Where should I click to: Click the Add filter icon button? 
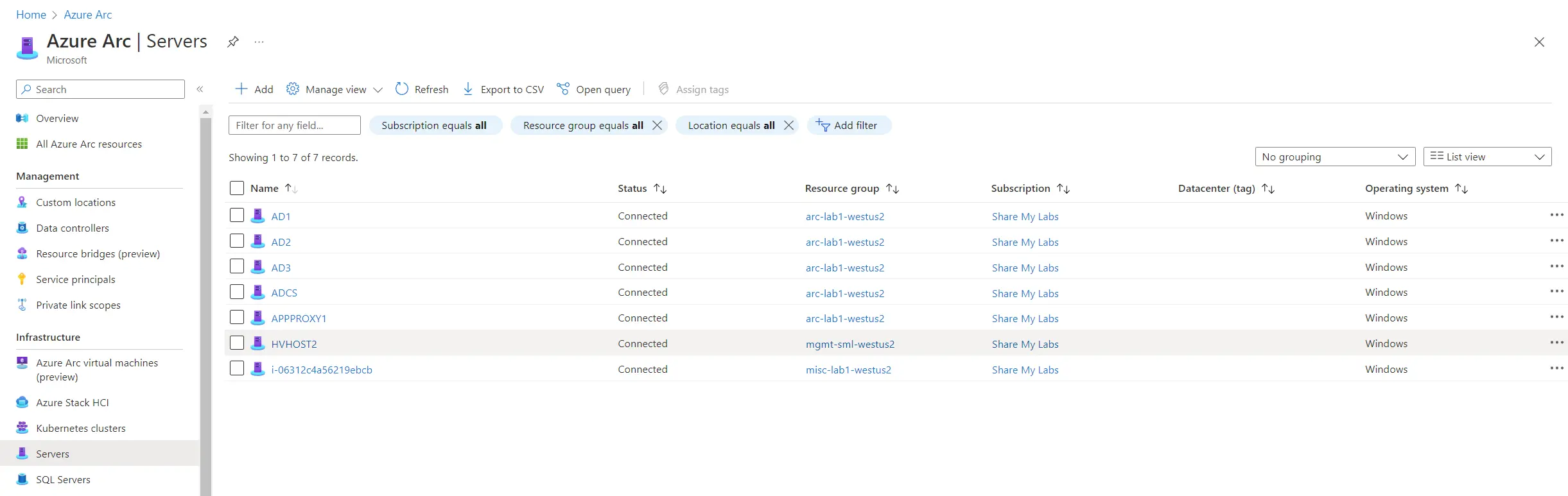coord(823,126)
